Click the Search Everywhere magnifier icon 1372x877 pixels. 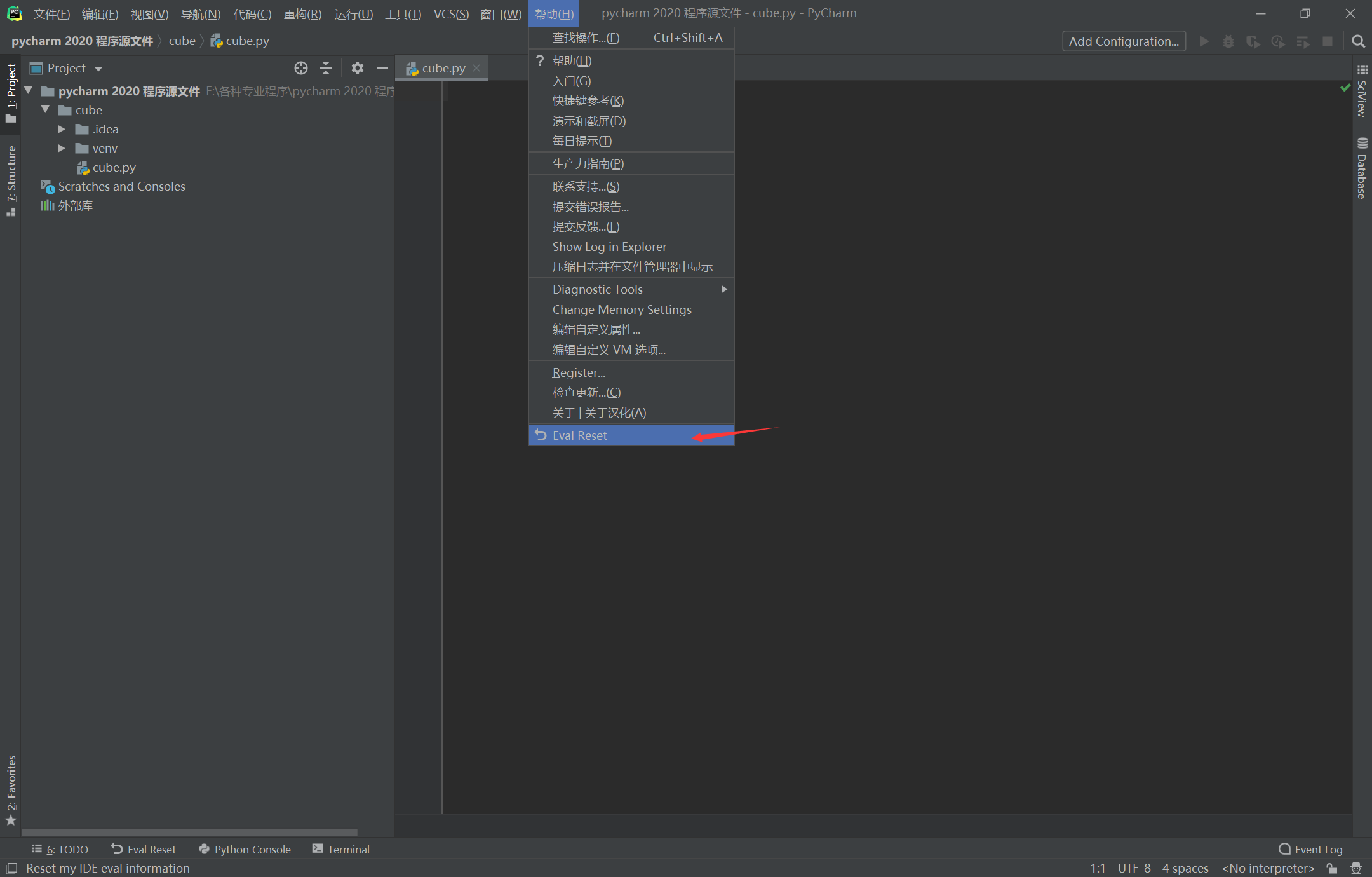click(x=1358, y=41)
